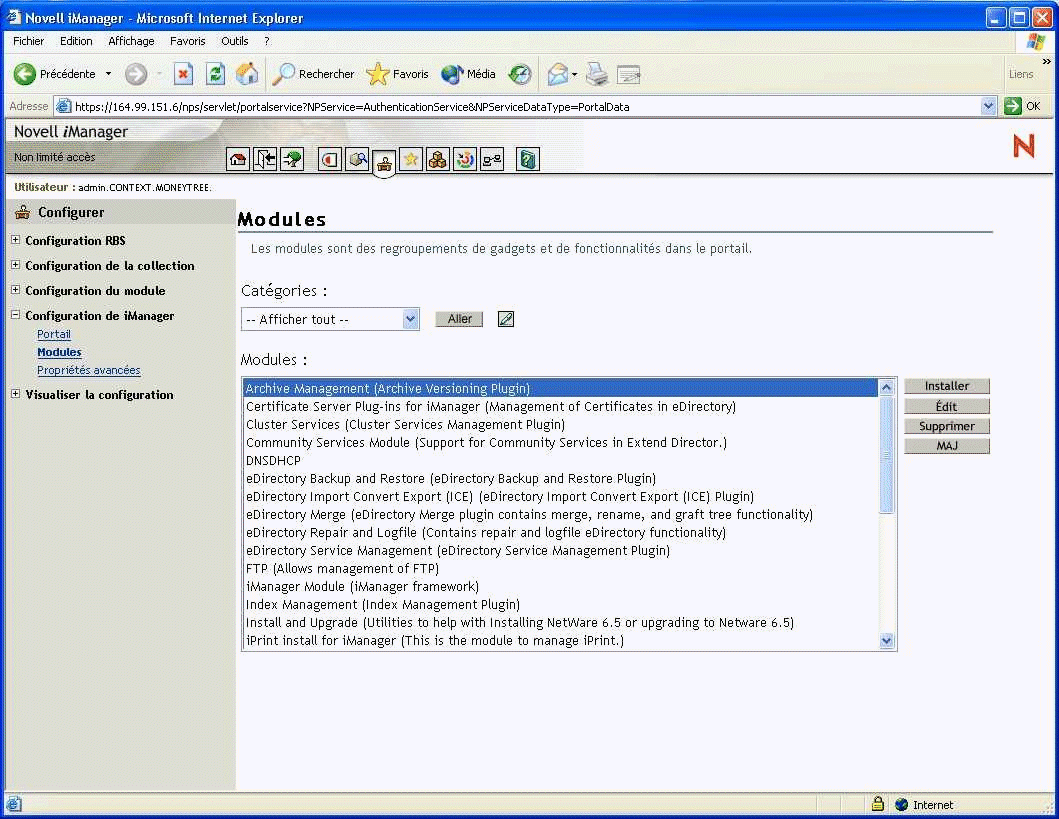Click the Rechercher toolbar icon
The height and width of the screenshot is (819, 1059).
click(x=314, y=74)
